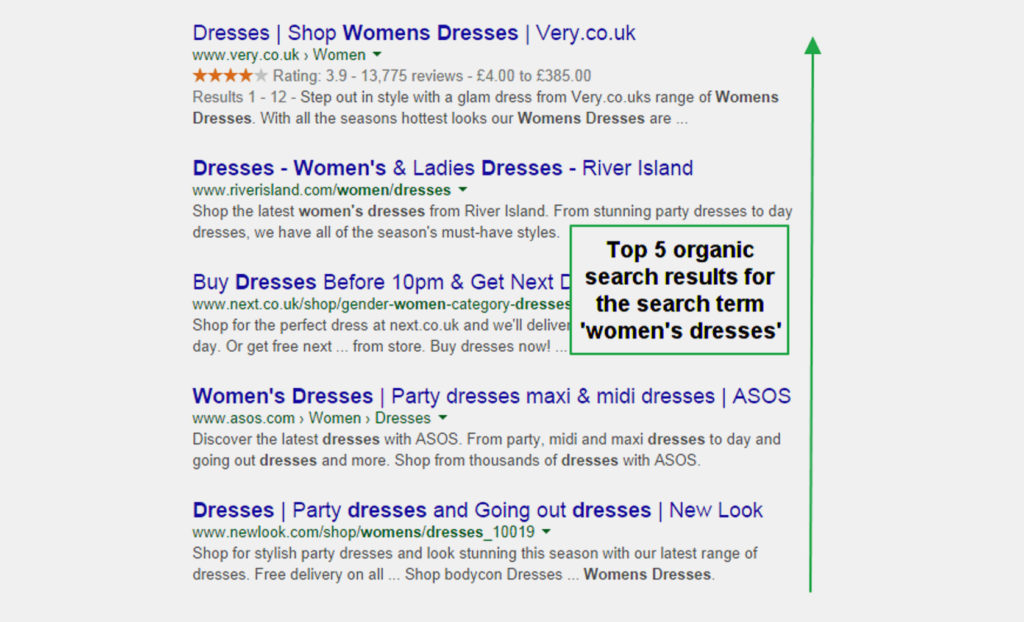The width and height of the screenshot is (1024, 622).
Task: Open the dropdown arrow next to asos.com › Women › Dresses
Action: click(443, 418)
